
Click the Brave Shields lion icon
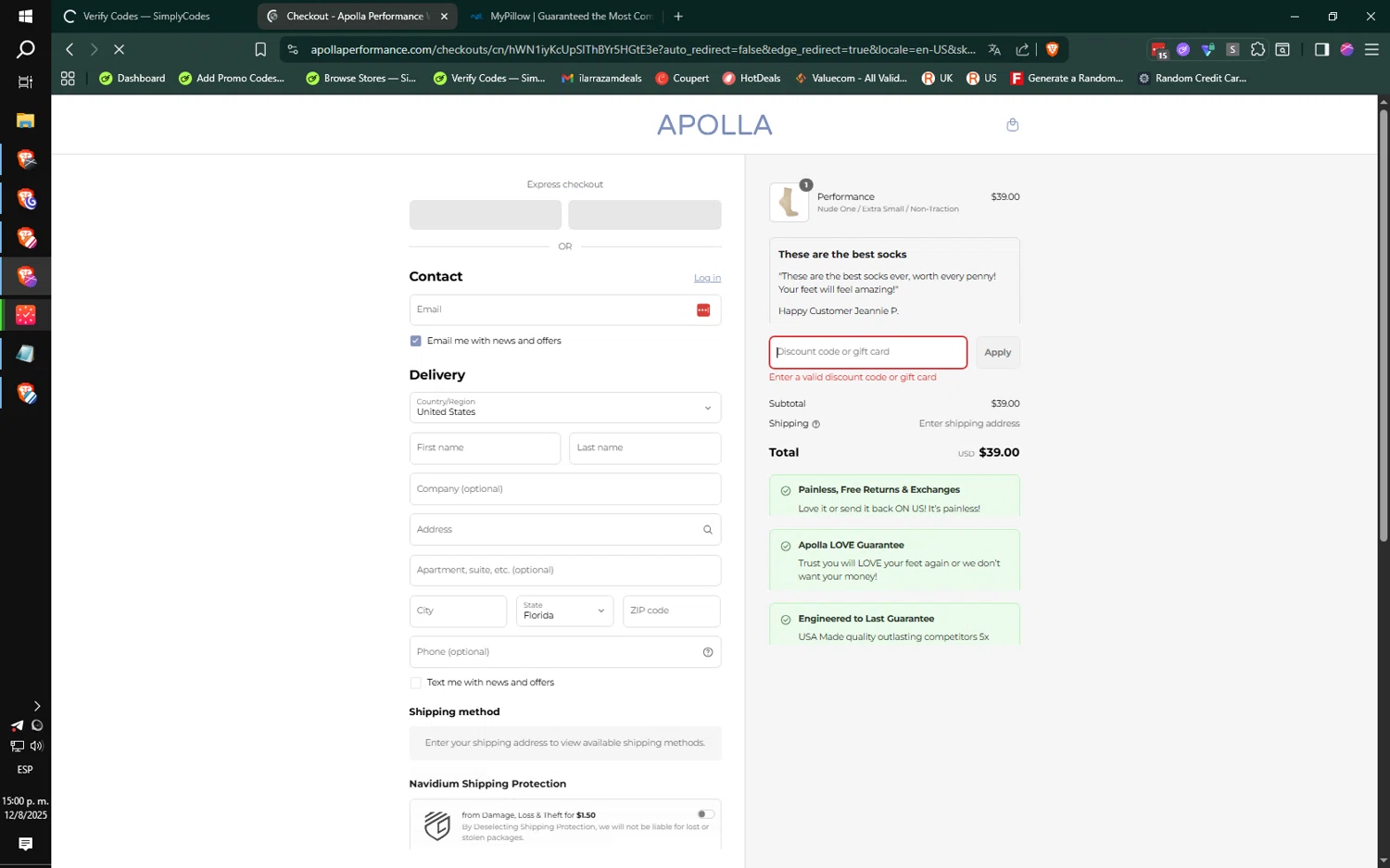pyautogui.click(x=1052, y=49)
